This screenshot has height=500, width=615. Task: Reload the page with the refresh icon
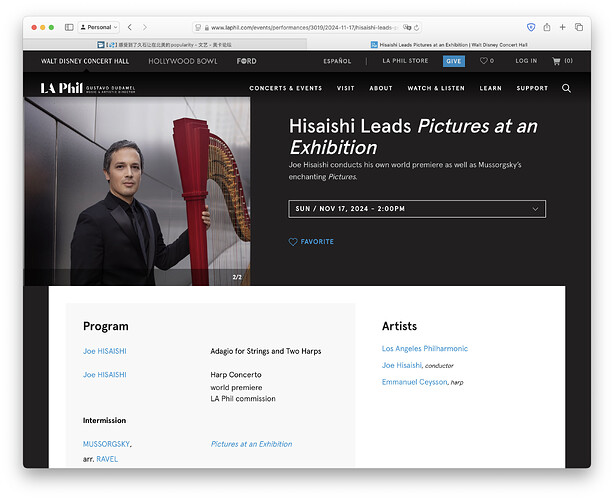(417, 27)
